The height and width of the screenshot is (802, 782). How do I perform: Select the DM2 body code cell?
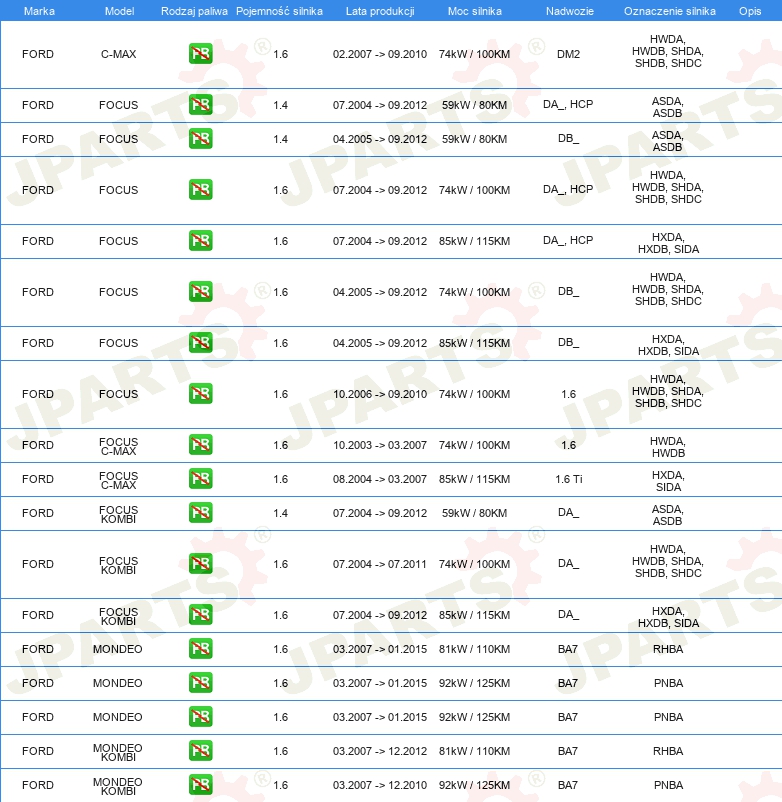pos(568,54)
